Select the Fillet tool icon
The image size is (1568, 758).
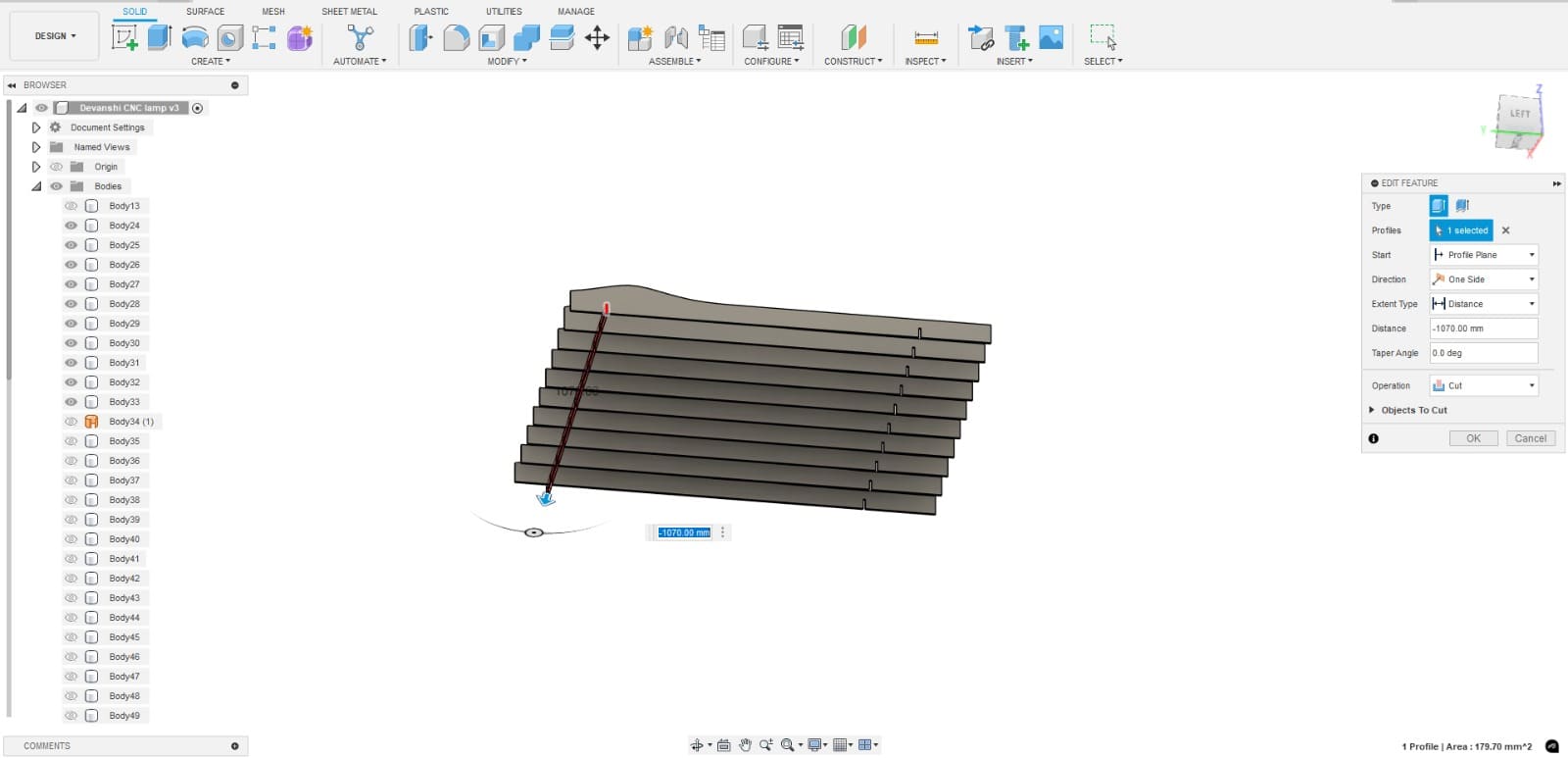click(456, 37)
